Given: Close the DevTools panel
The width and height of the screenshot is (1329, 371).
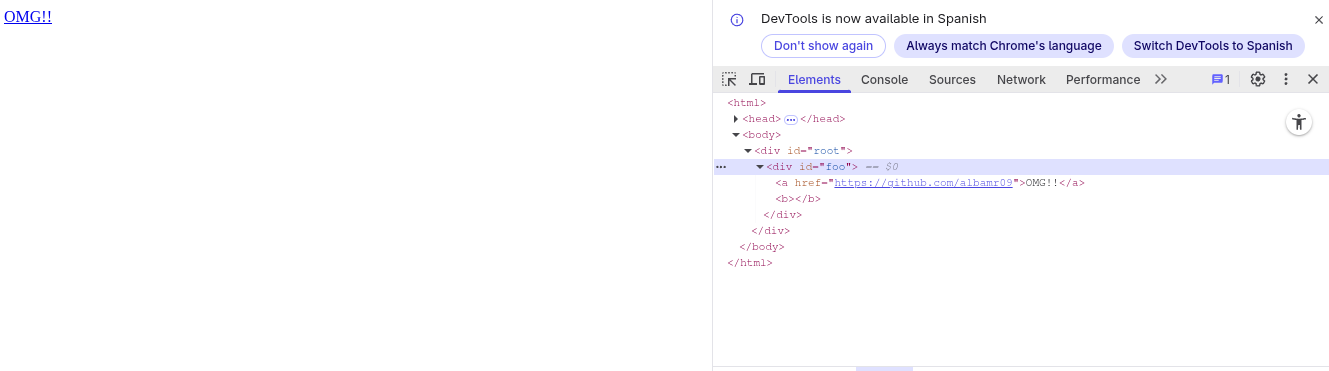Looking at the screenshot, I should pos(1313,79).
